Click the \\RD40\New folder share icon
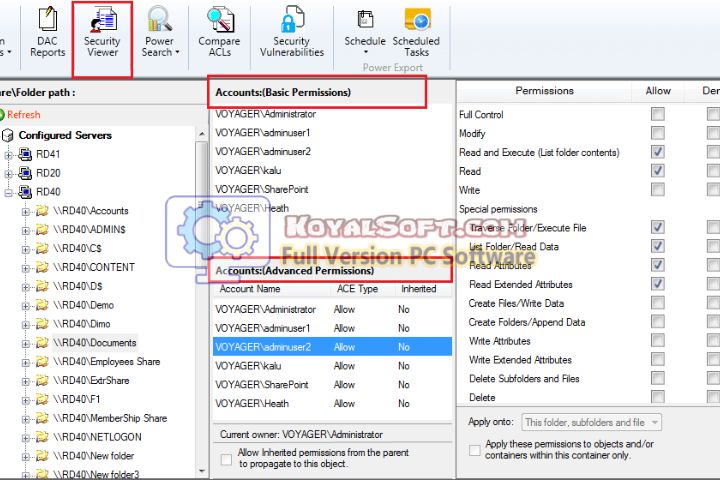Screen dimensions: 720x480 [x=42, y=456]
